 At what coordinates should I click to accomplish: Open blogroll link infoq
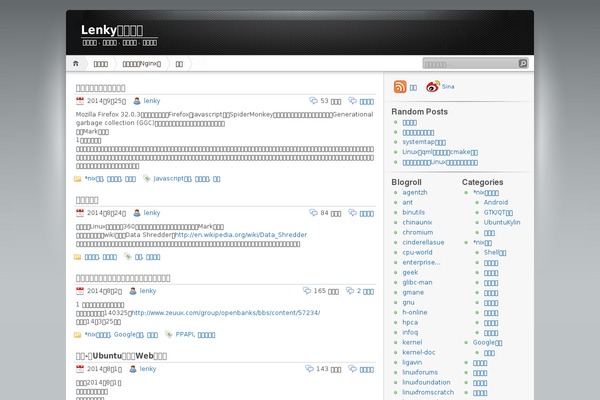click(x=410, y=332)
